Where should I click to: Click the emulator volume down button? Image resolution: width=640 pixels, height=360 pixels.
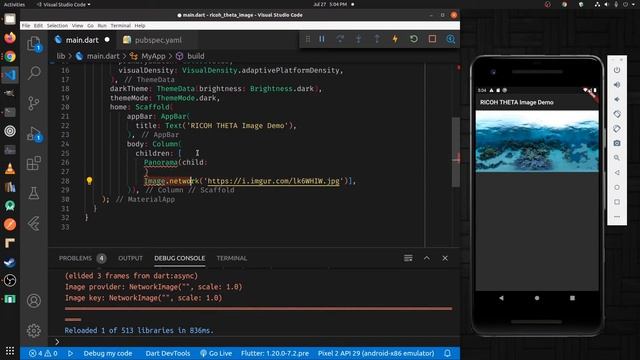(617, 99)
